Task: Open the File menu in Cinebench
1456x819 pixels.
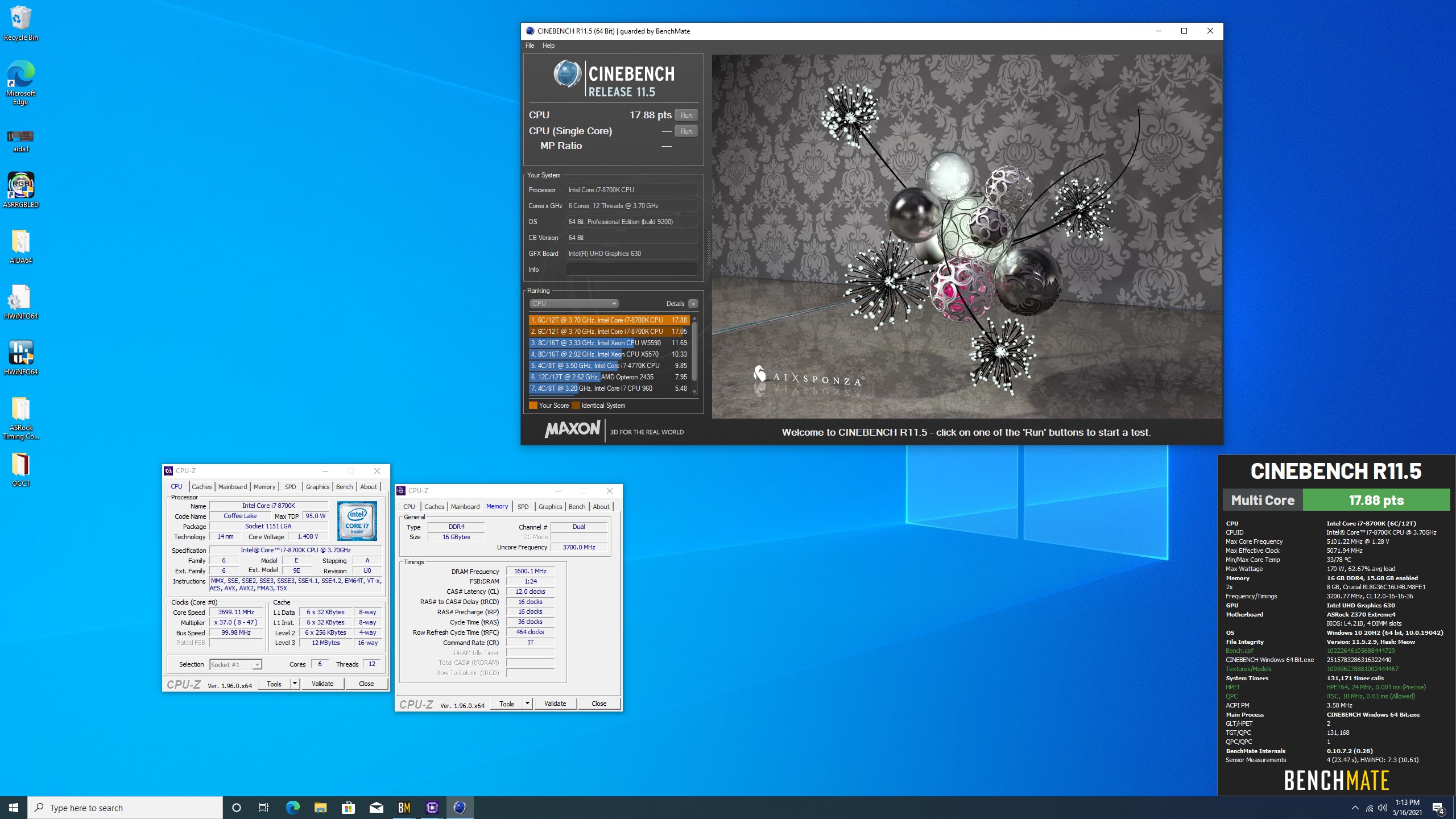Action: click(530, 45)
